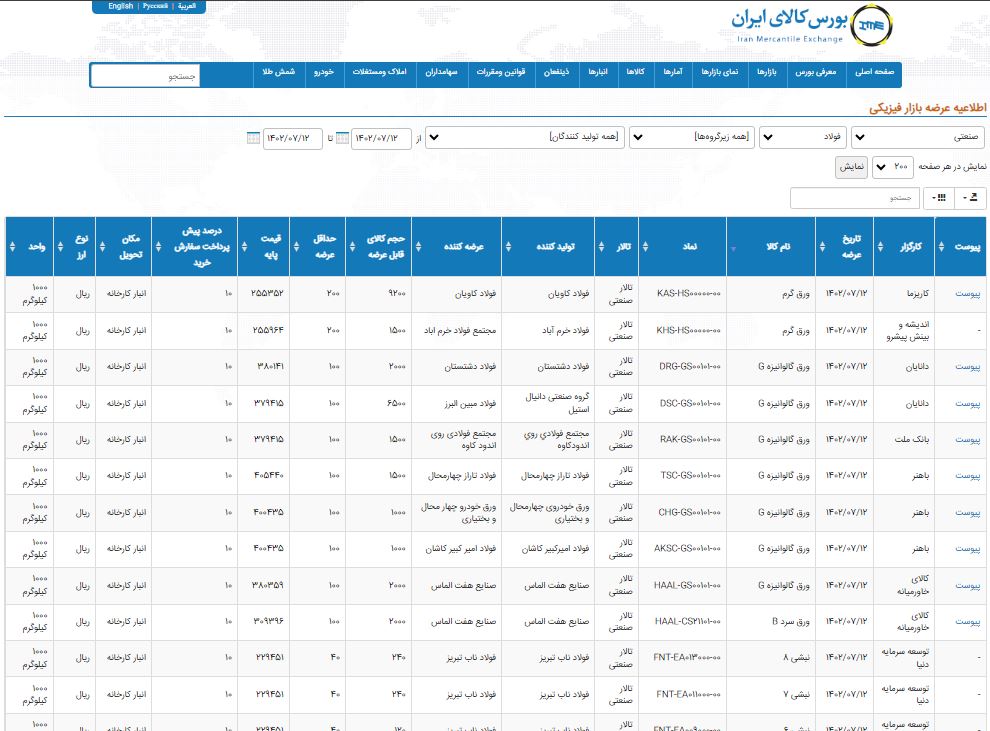The height and width of the screenshot is (731, 990).
Task: Focus the جستجو search field above the table
Action: [x=854, y=198]
